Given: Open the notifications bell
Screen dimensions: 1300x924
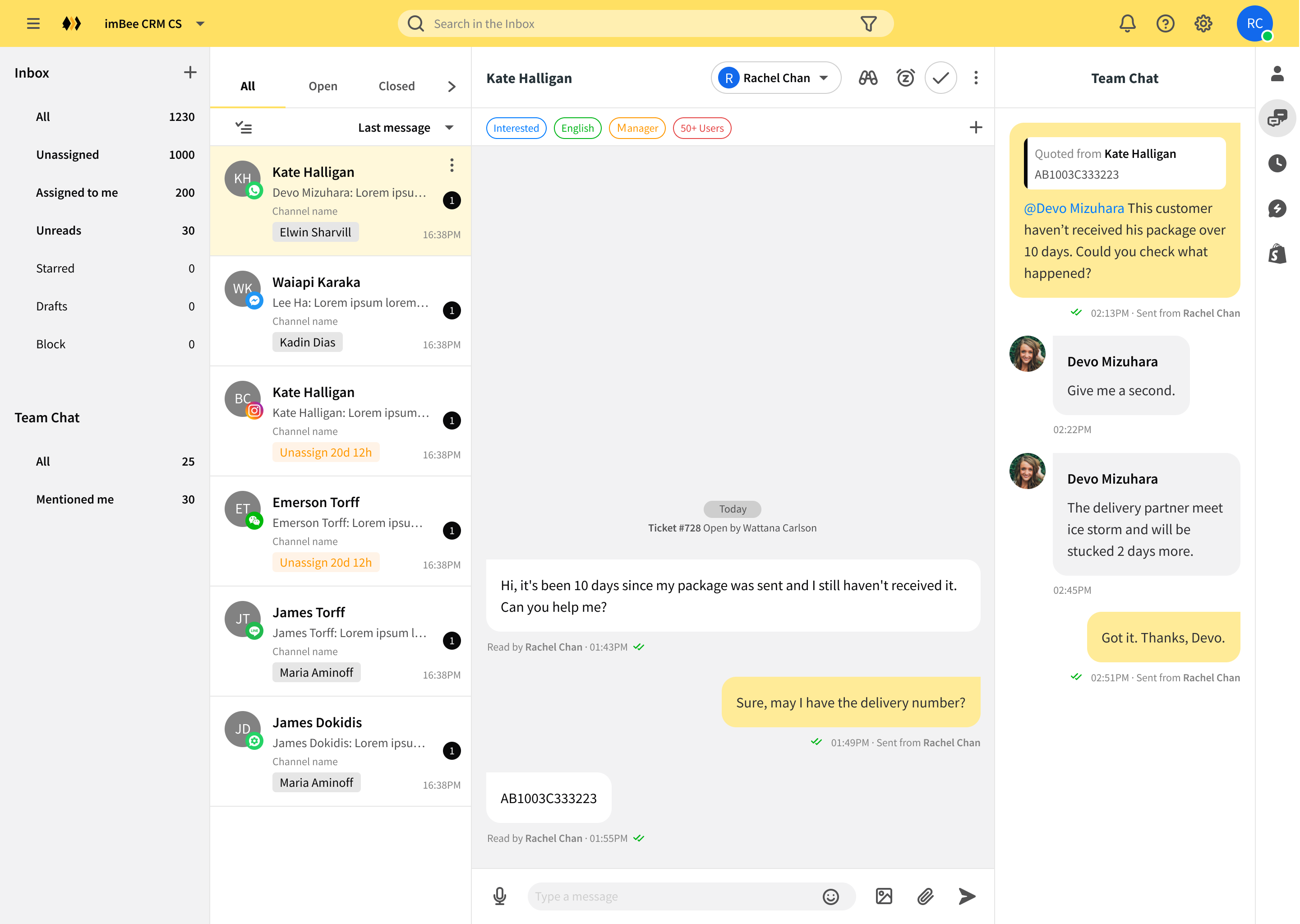Looking at the screenshot, I should point(1127,24).
